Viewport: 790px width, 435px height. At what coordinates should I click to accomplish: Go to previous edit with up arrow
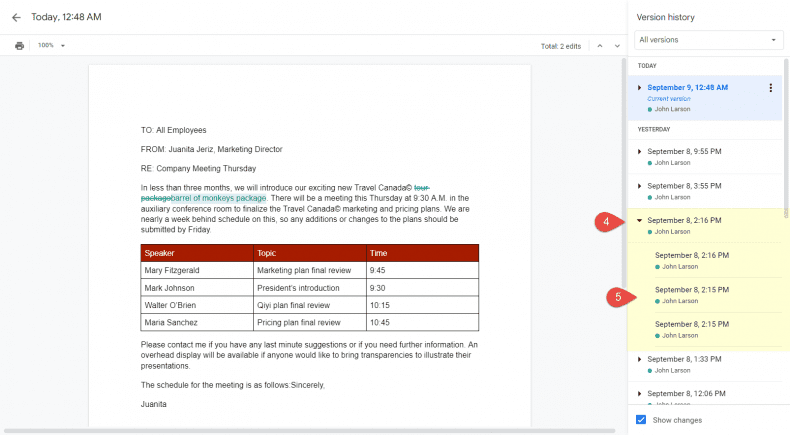(599, 45)
